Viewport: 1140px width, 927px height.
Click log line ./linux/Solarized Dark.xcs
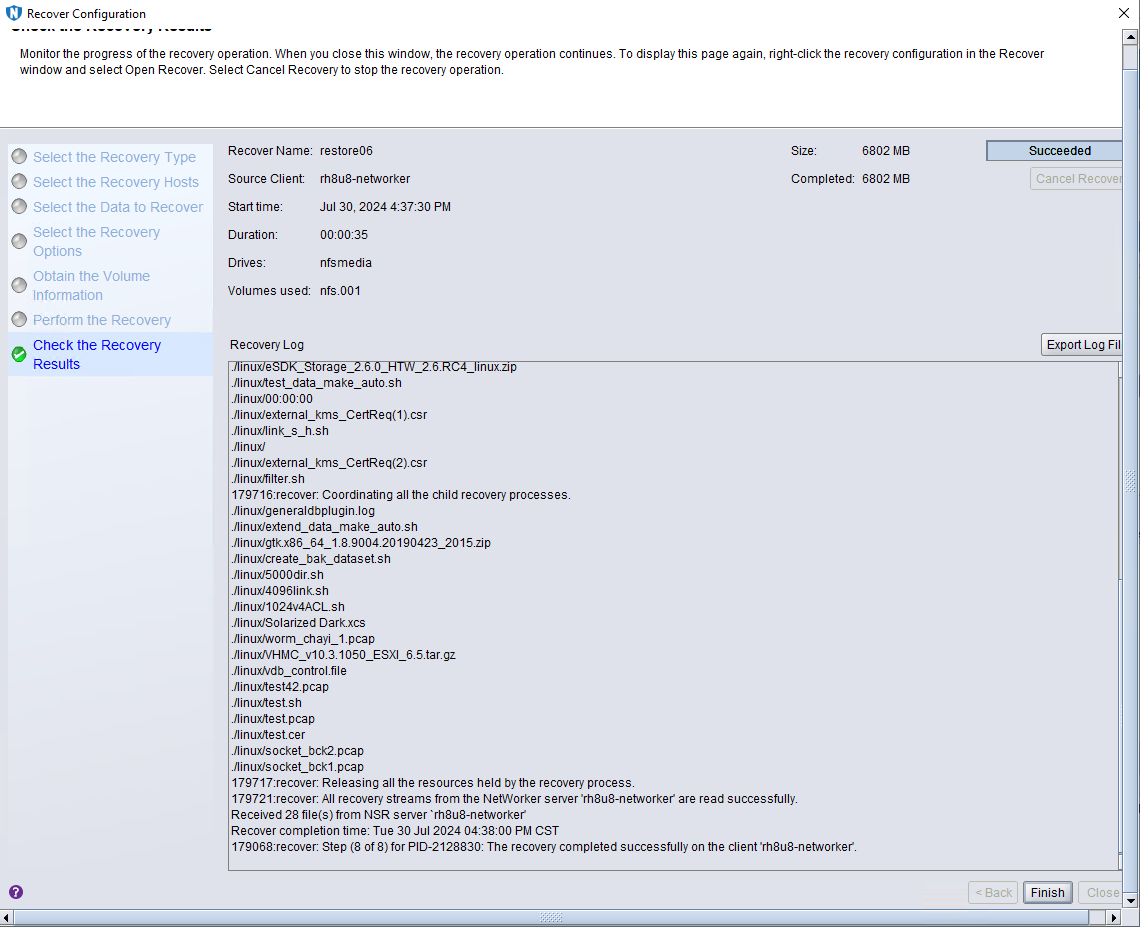coord(298,622)
